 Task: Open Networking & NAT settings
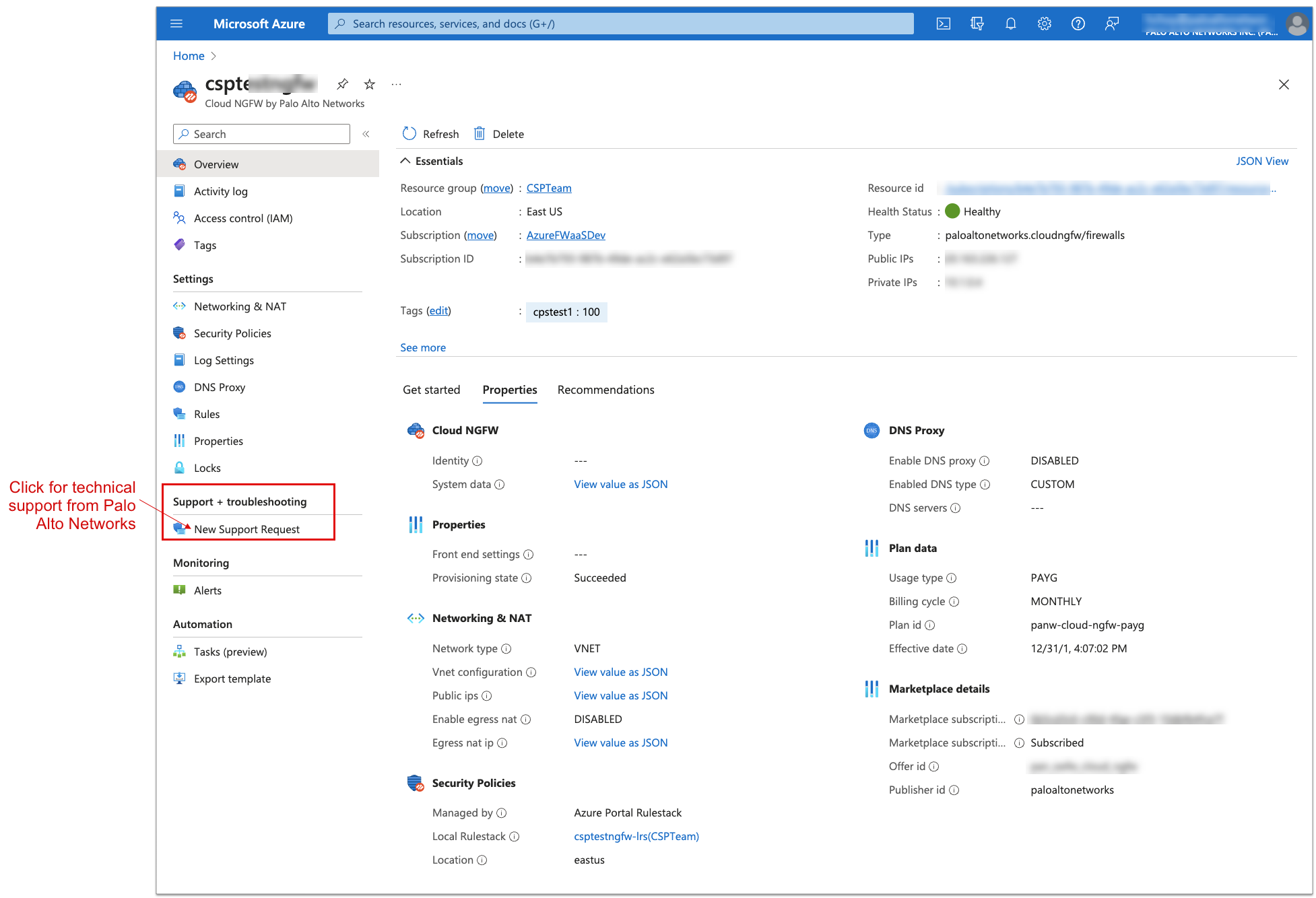click(240, 306)
